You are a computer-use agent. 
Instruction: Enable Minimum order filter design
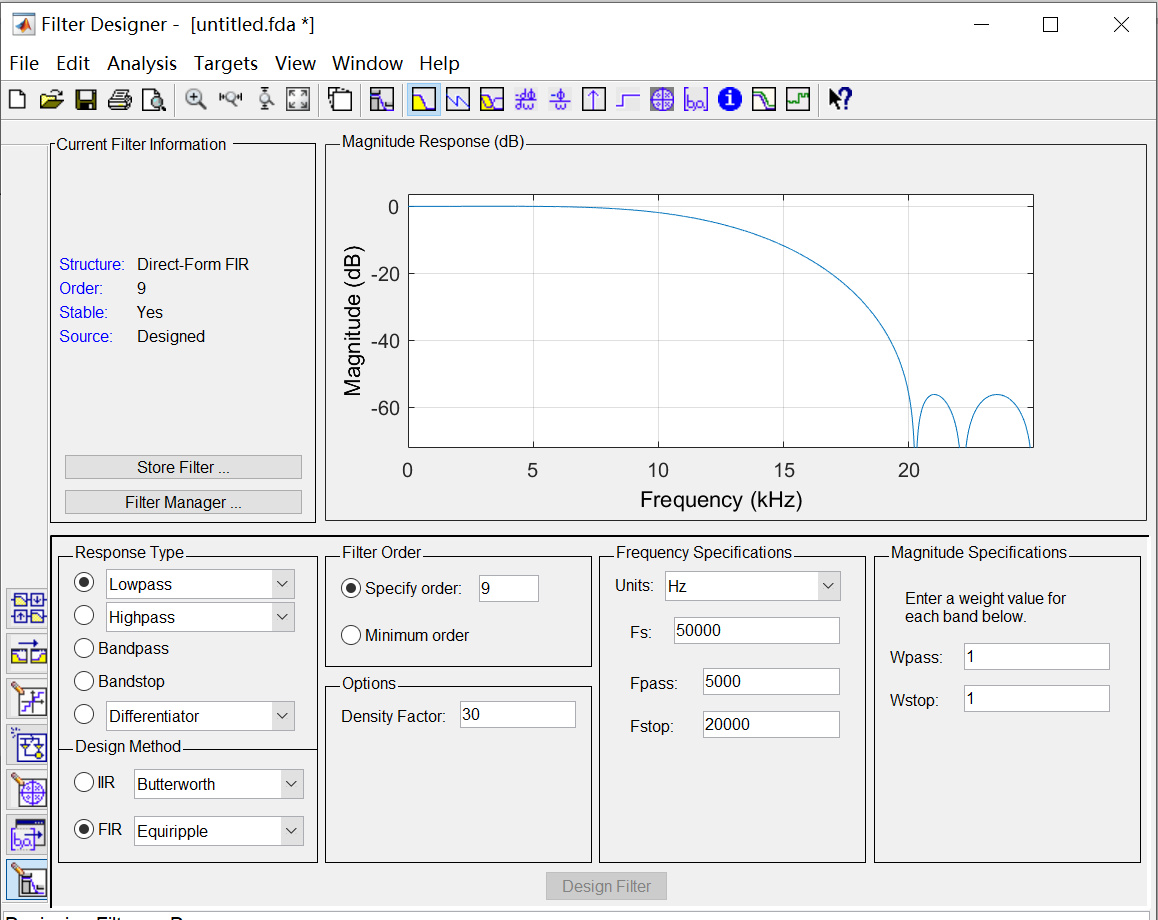coord(351,635)
